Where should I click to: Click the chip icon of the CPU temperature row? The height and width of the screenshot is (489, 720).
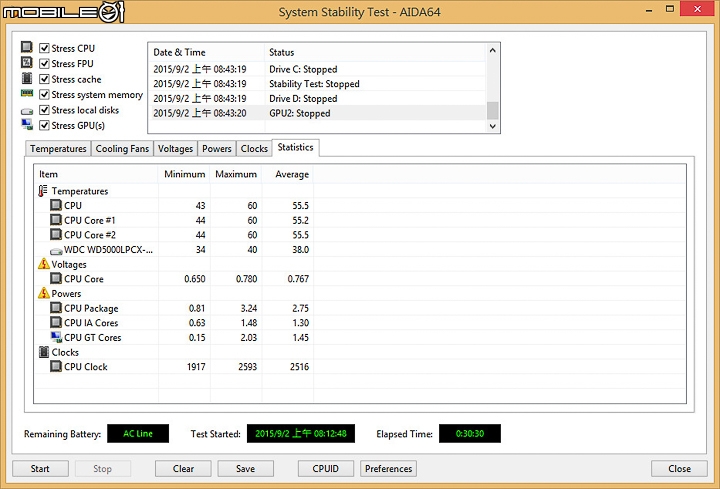click(x=56, y=205)
